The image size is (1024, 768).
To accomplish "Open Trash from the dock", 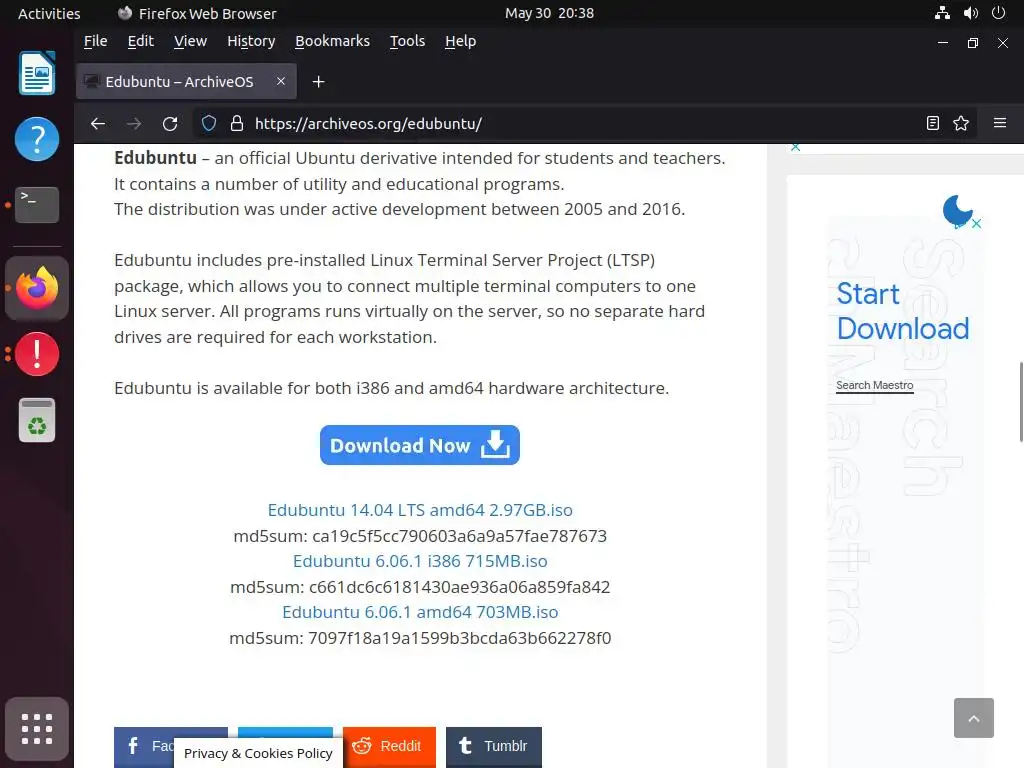I will pos(37,420).
